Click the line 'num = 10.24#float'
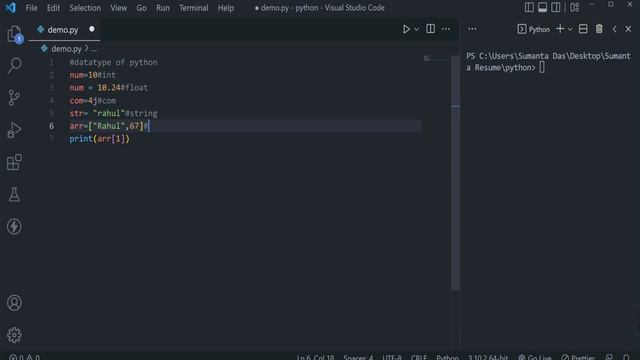 [x=109, y=88]
